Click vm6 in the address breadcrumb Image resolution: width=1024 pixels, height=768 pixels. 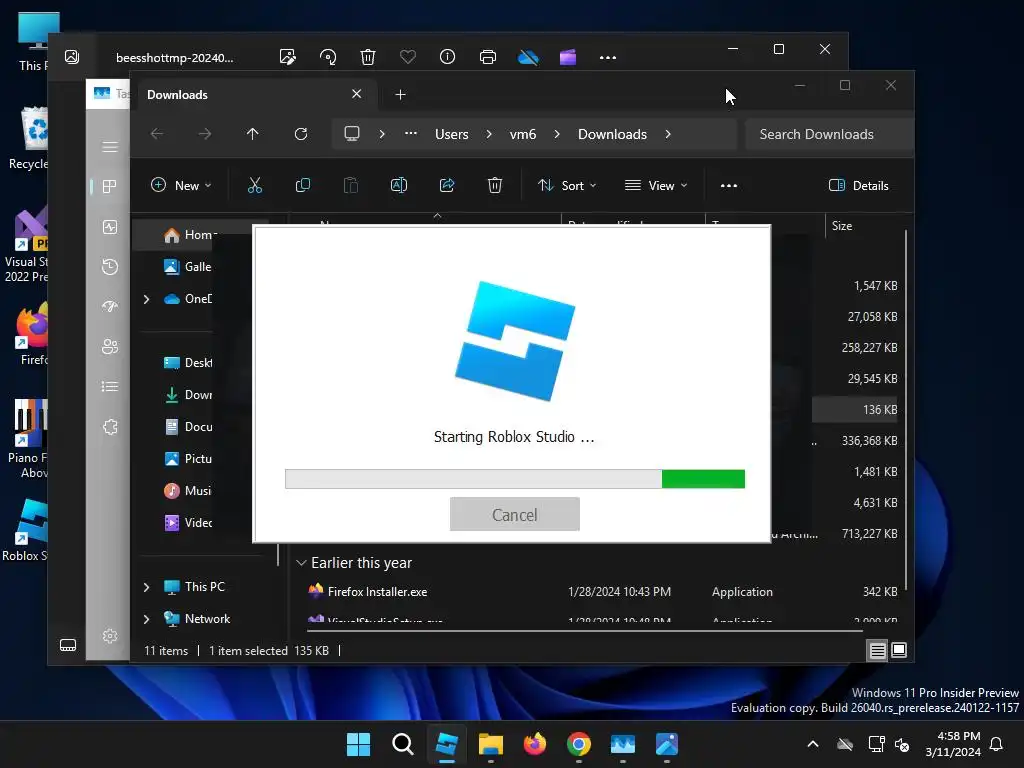click(522, 134)
